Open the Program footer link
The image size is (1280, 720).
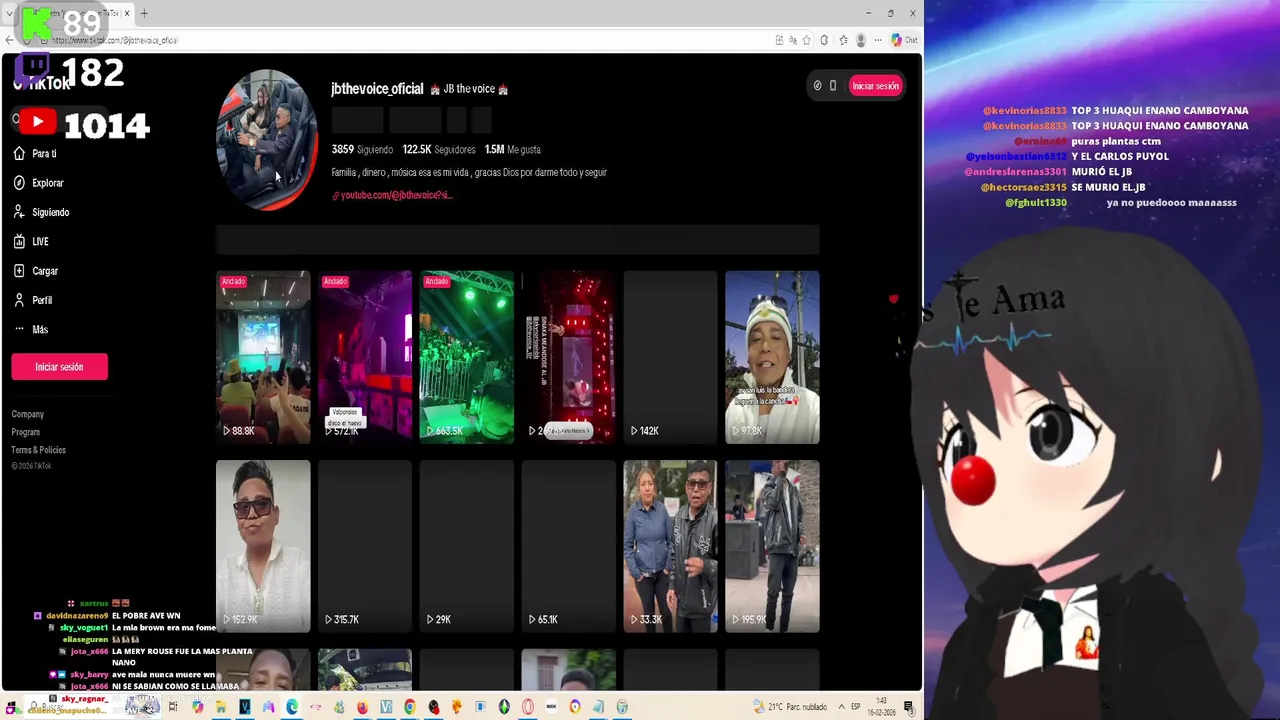26,432
